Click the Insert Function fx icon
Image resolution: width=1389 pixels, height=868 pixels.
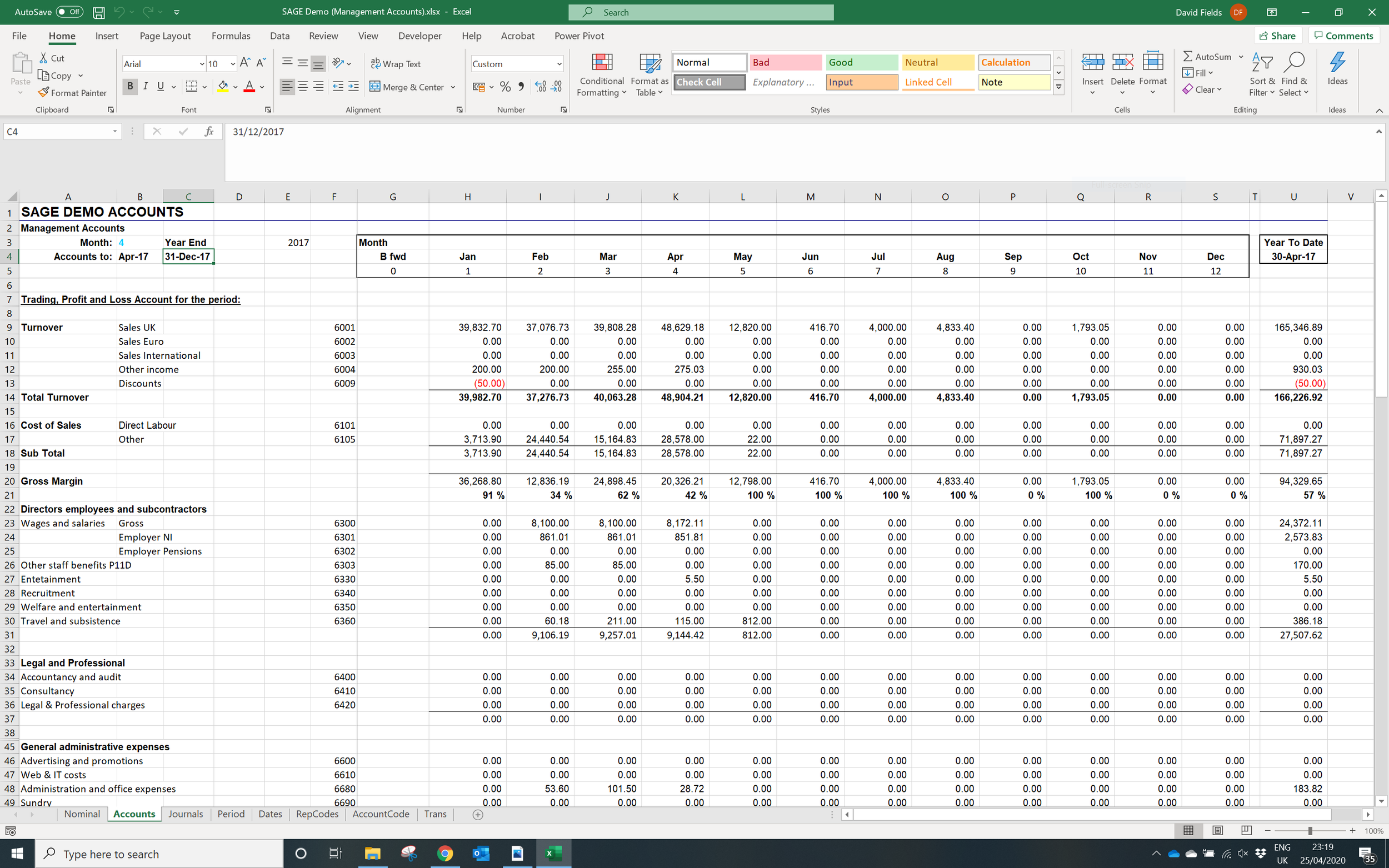coord(209,132)
